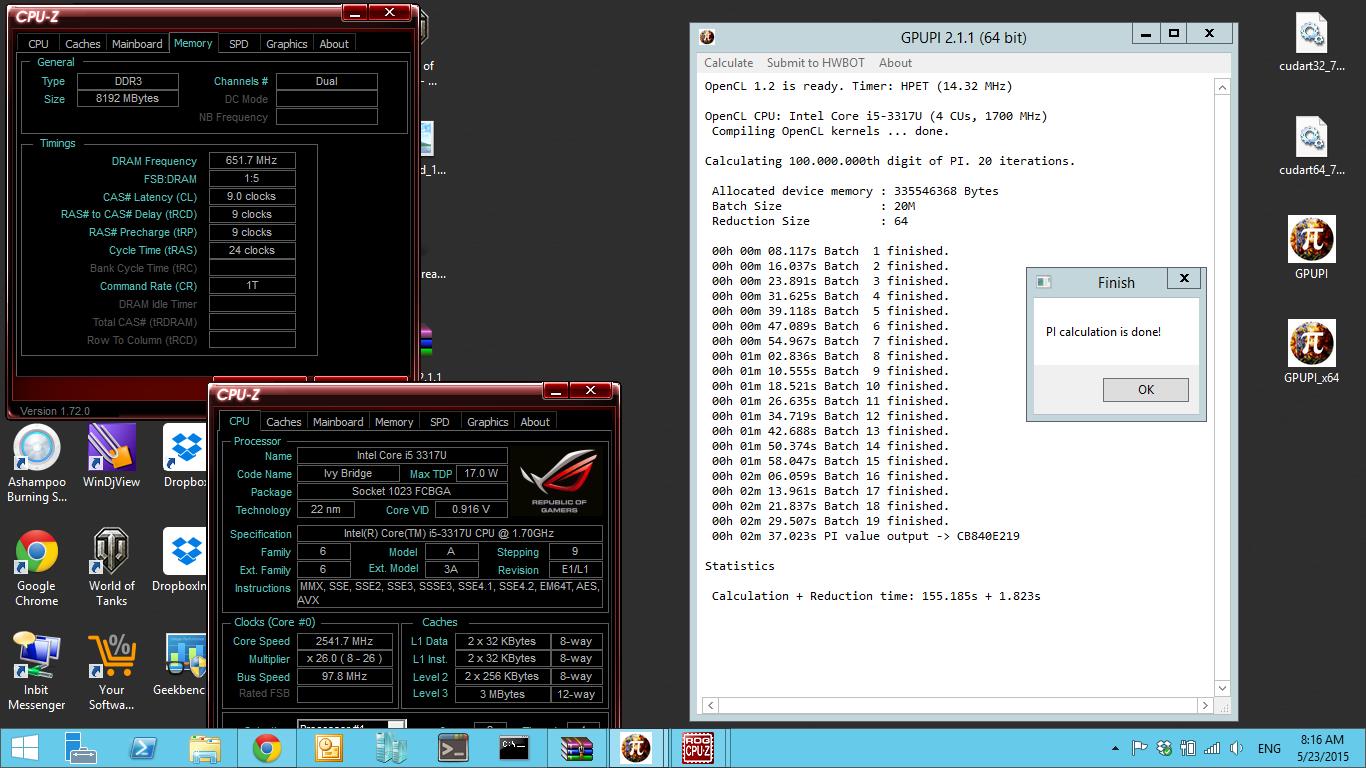Select the cudart32_7 file on desktop
The width and height of the screenshot is (1366, 768).
click(1311, 44)
